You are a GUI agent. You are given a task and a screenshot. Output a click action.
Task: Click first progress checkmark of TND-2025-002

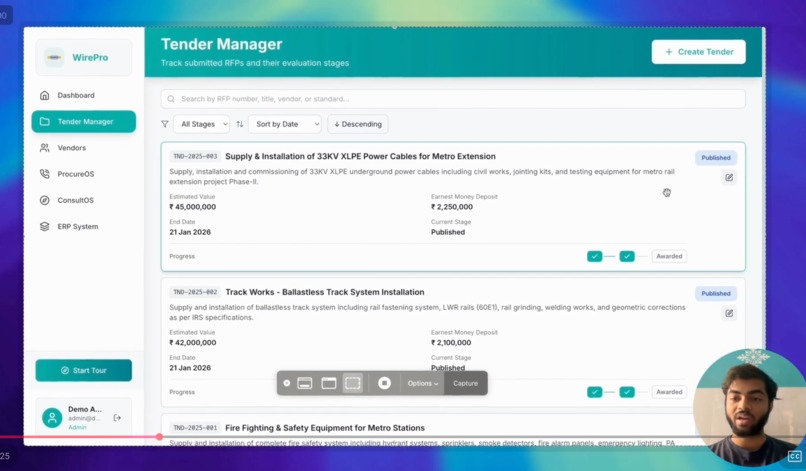tap(595, 392)
